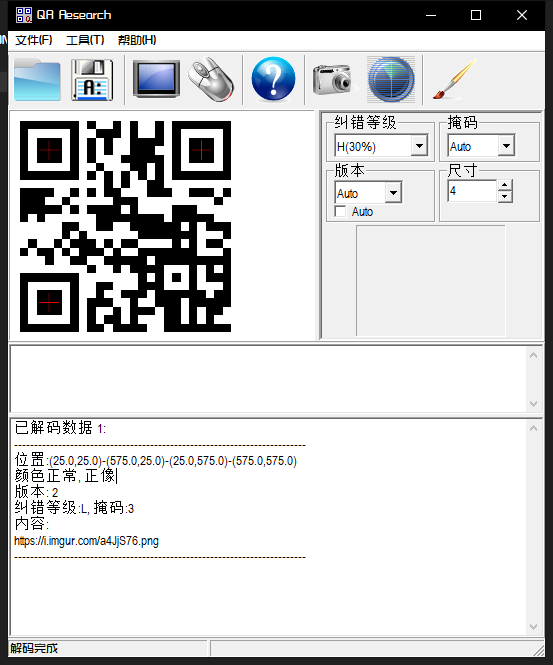Open the 文件(F) menu
This screenshot has height=665, width=553.
click(34, 40)
